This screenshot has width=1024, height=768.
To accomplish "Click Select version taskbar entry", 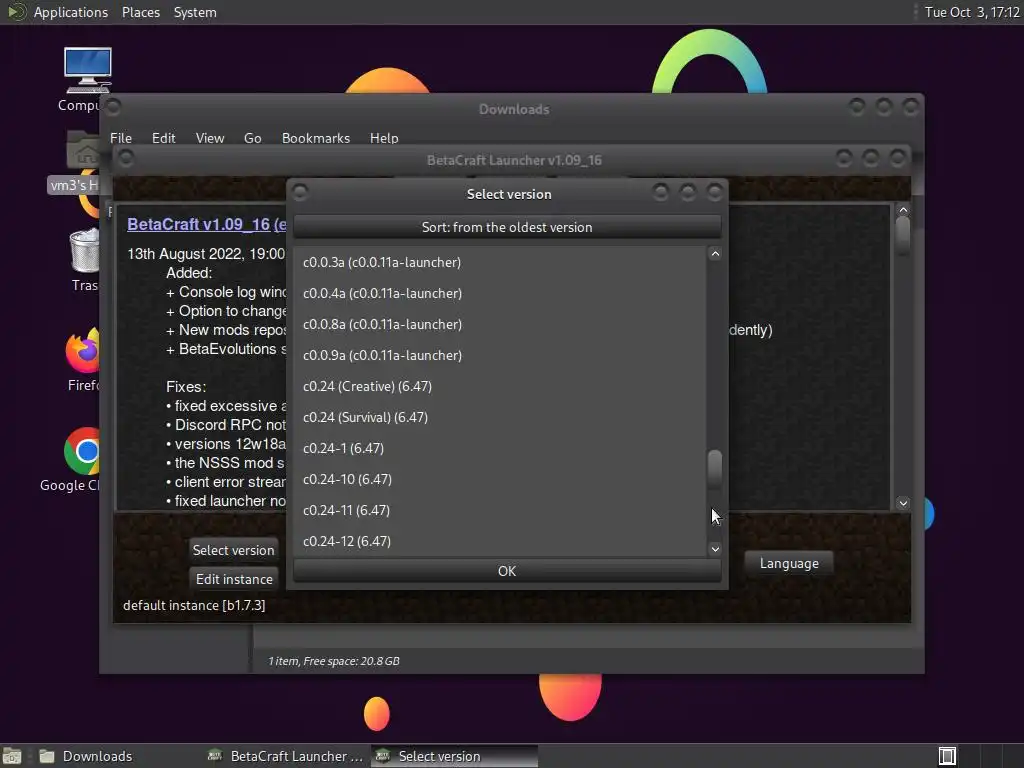I will point(455,756).
